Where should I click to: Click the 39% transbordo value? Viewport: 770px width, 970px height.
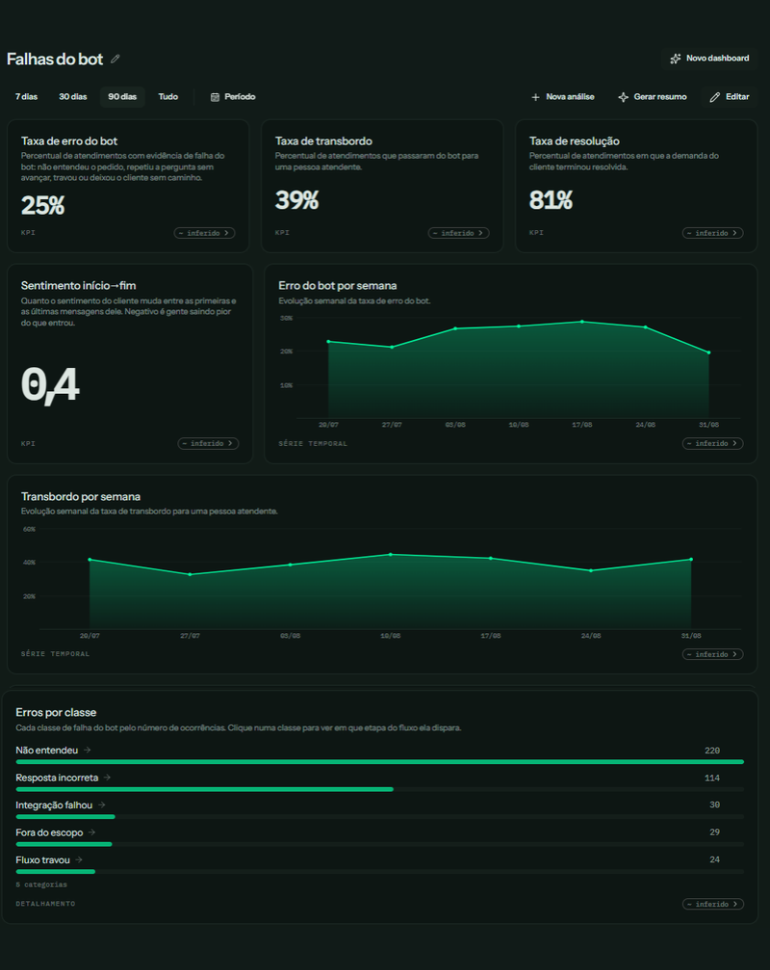(297, 200)
